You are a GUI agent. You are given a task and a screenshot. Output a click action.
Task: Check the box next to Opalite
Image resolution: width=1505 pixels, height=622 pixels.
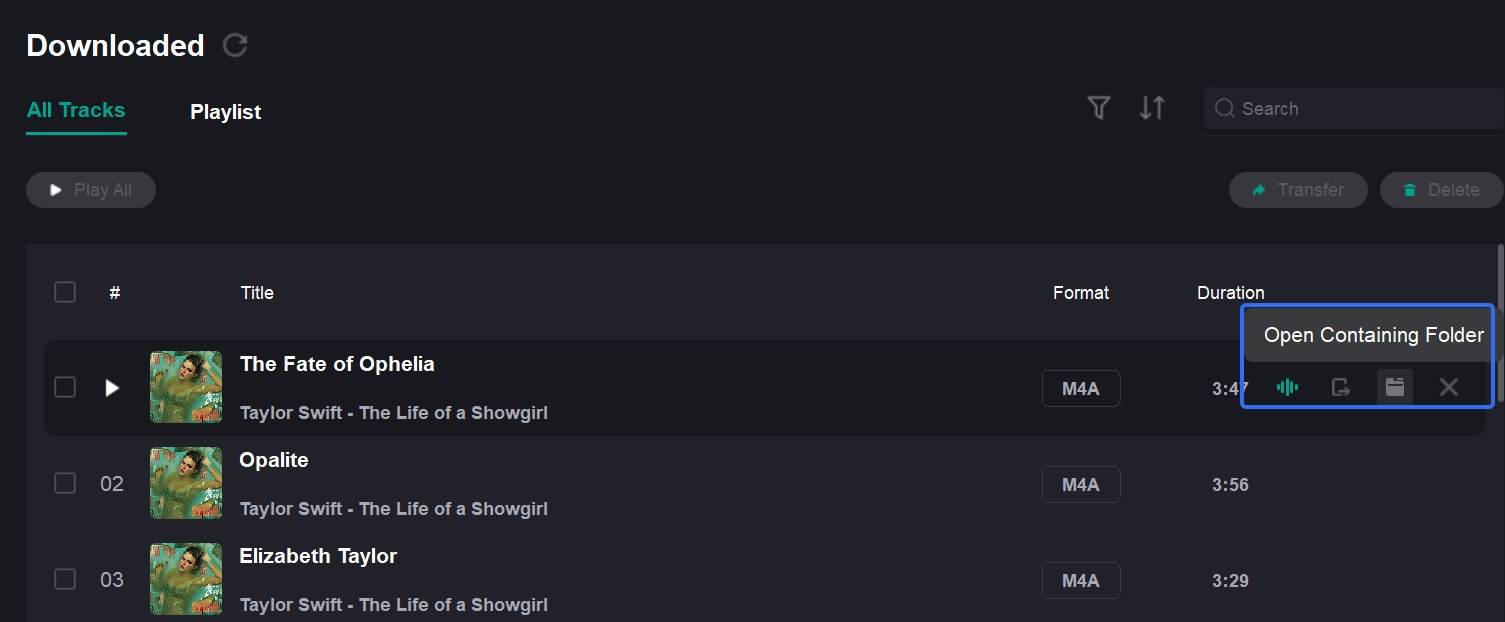pos(65,482)
